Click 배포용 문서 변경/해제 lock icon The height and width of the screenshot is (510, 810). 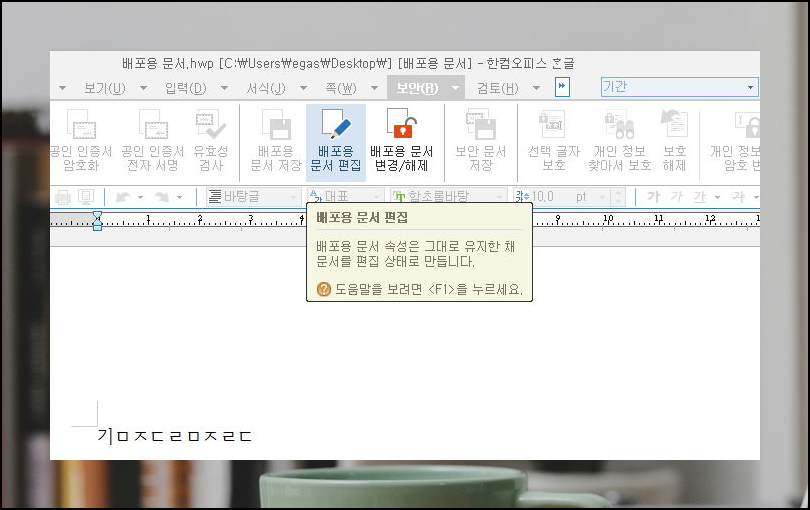[x=401, y=124]
